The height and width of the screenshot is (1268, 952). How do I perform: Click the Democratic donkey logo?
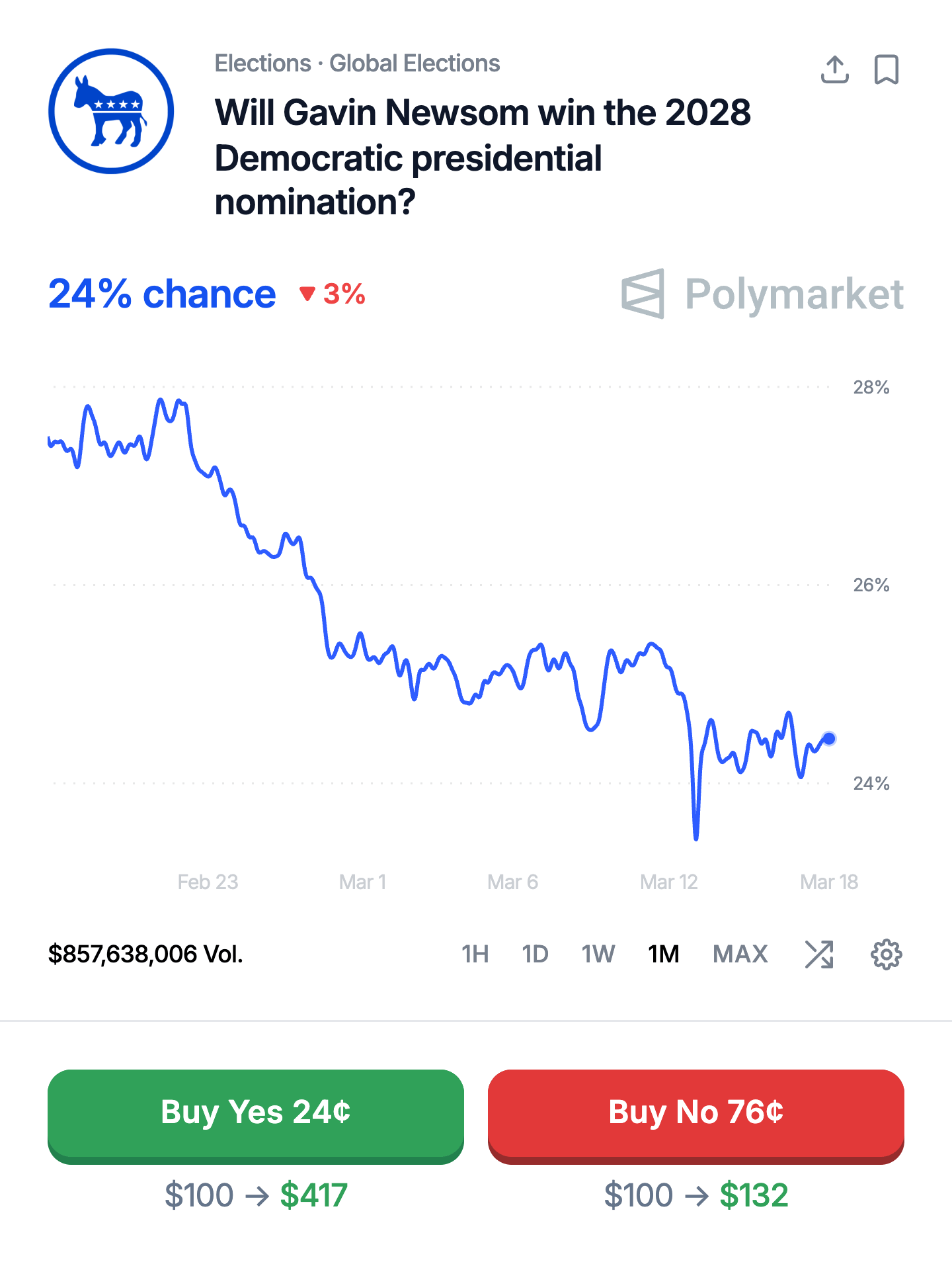click(x=111, y=111)
